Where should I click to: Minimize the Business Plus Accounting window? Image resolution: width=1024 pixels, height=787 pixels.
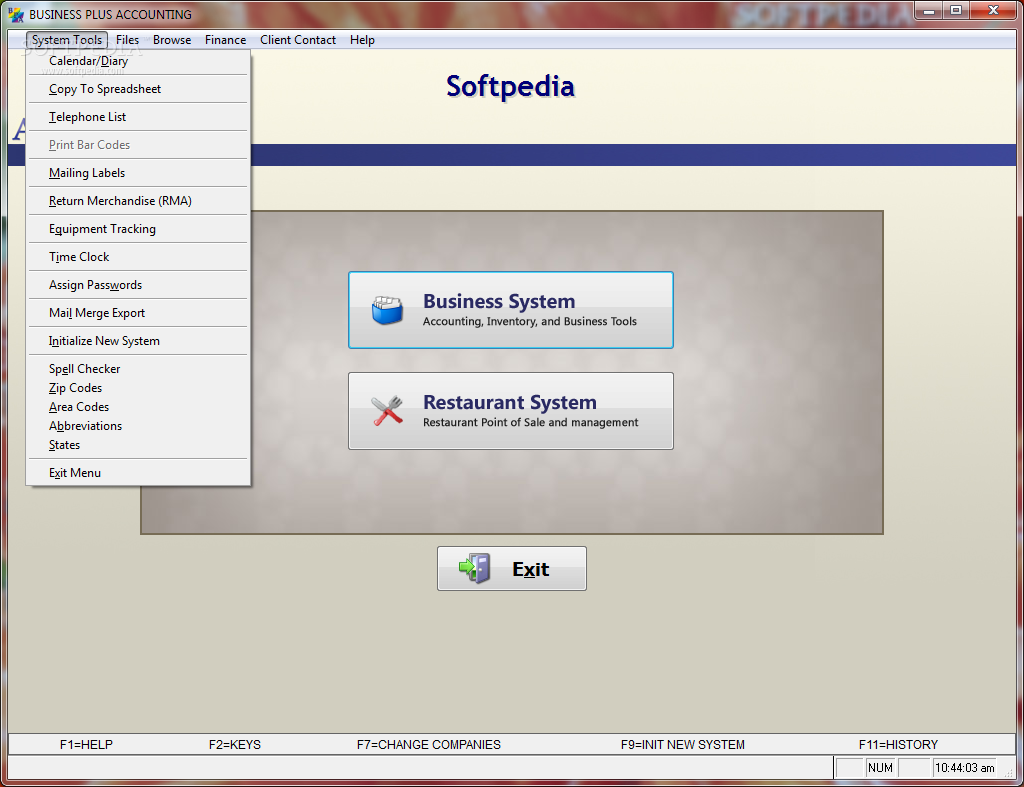pos(929,10)
